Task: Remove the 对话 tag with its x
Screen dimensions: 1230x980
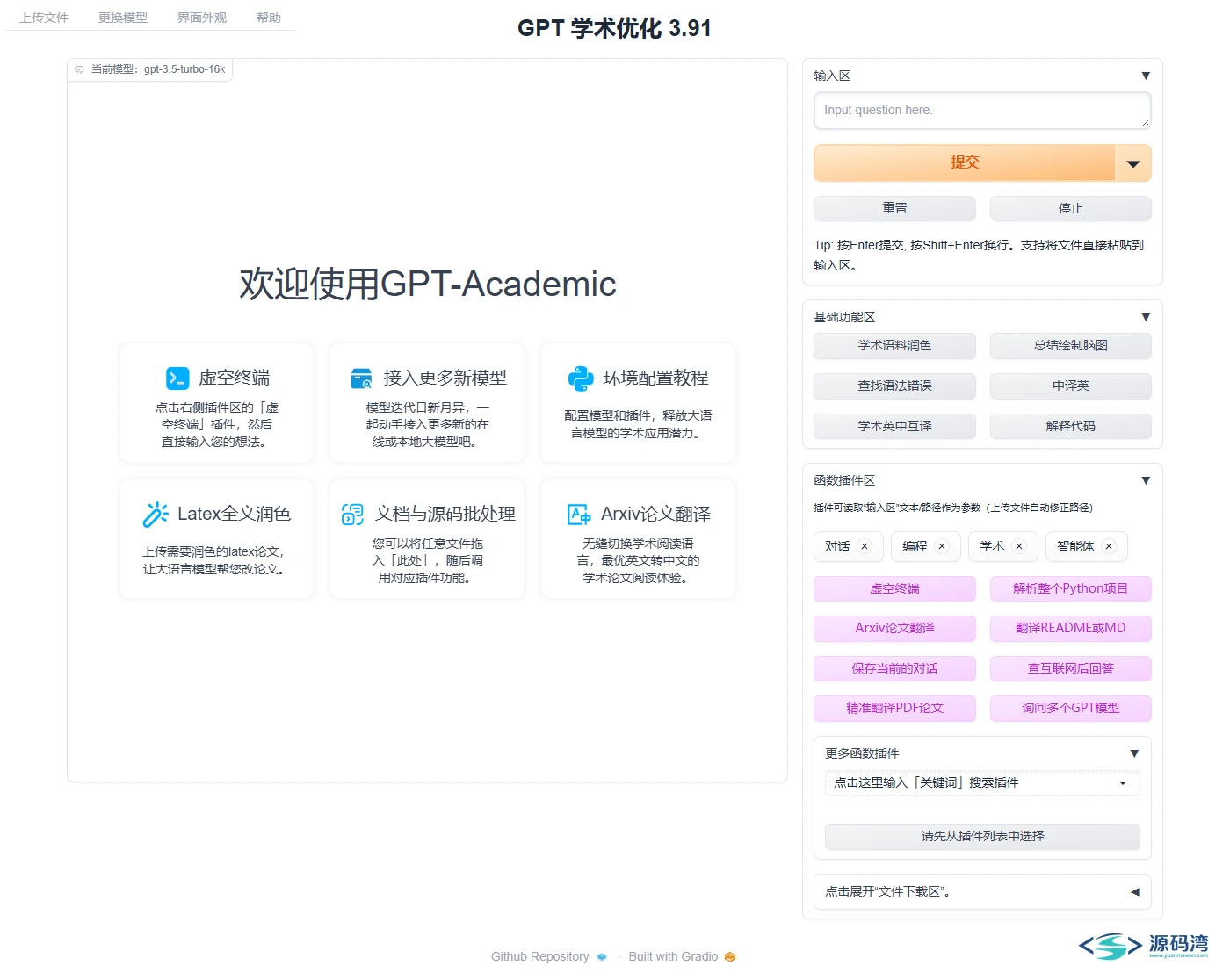Action: click(865, 546)
